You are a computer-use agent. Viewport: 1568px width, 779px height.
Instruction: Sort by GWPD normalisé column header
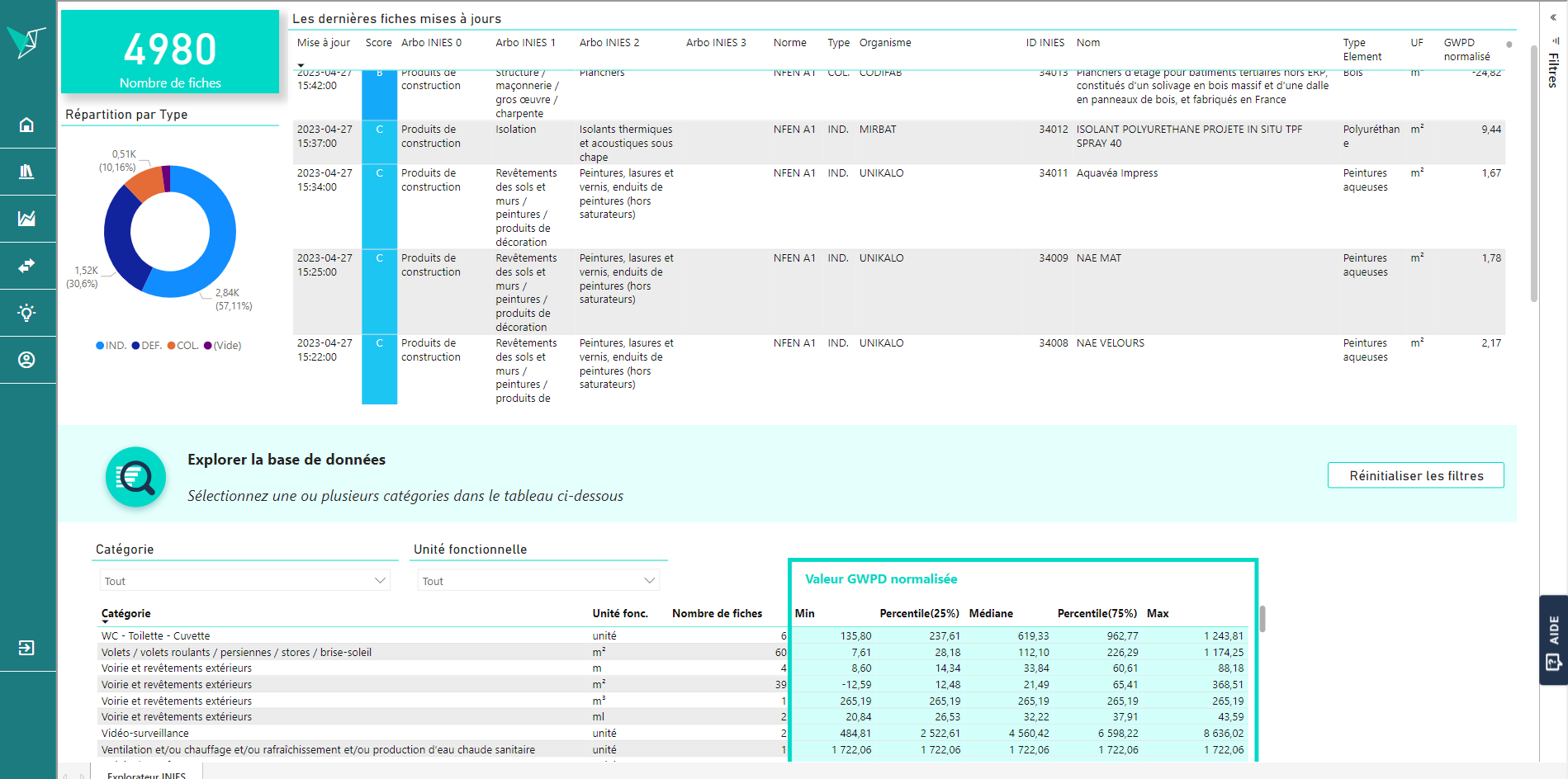pyautogui.click(x=1466, y=50)
